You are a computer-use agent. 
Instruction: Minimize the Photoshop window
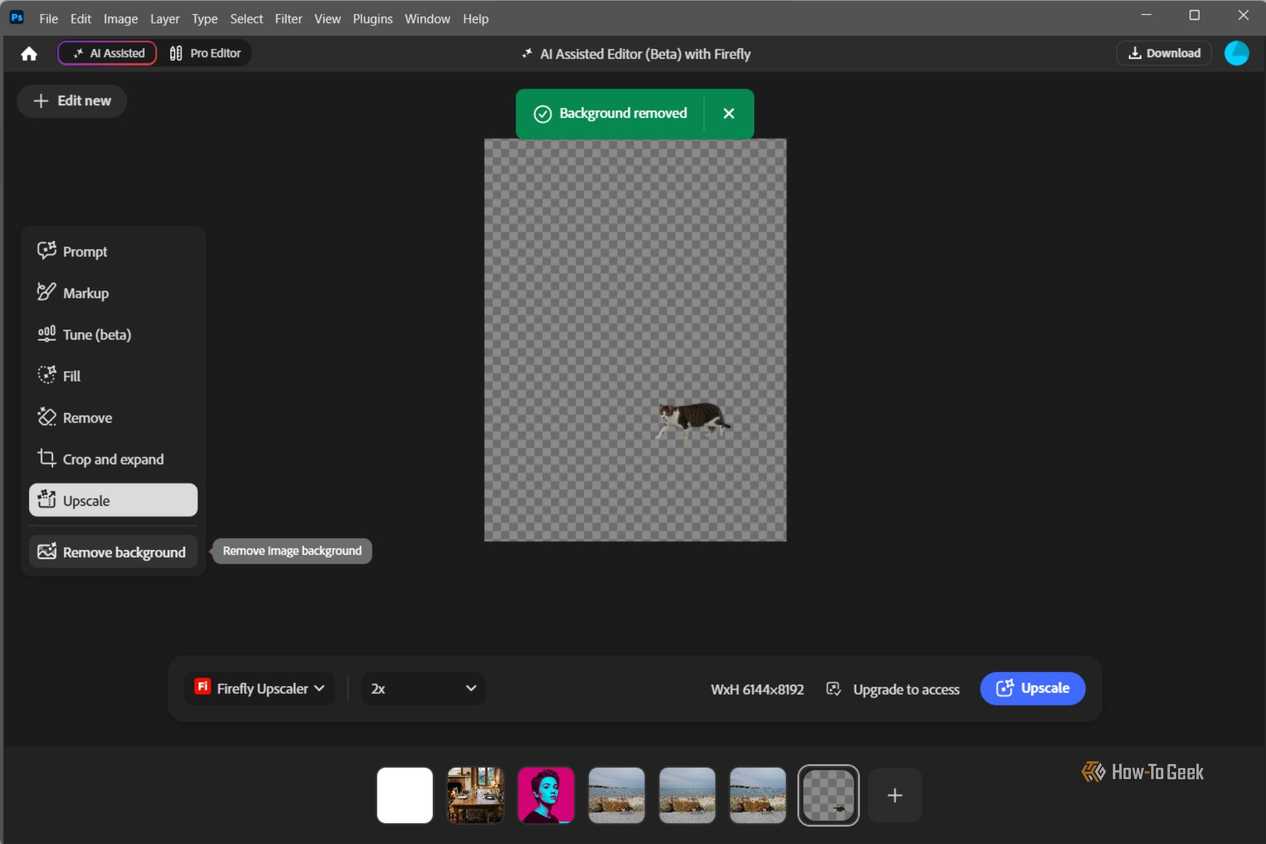pyautogui.click(x=1145, y=16)
